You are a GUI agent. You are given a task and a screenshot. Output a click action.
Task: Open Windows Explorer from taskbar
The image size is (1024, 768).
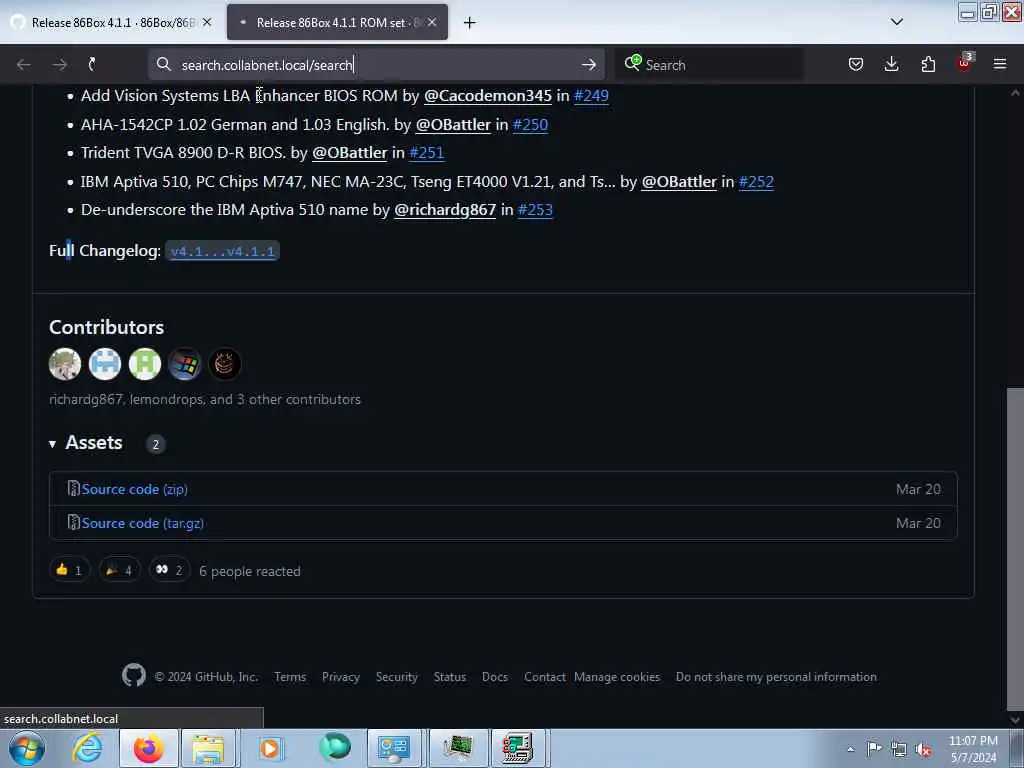tap(208, 748)
